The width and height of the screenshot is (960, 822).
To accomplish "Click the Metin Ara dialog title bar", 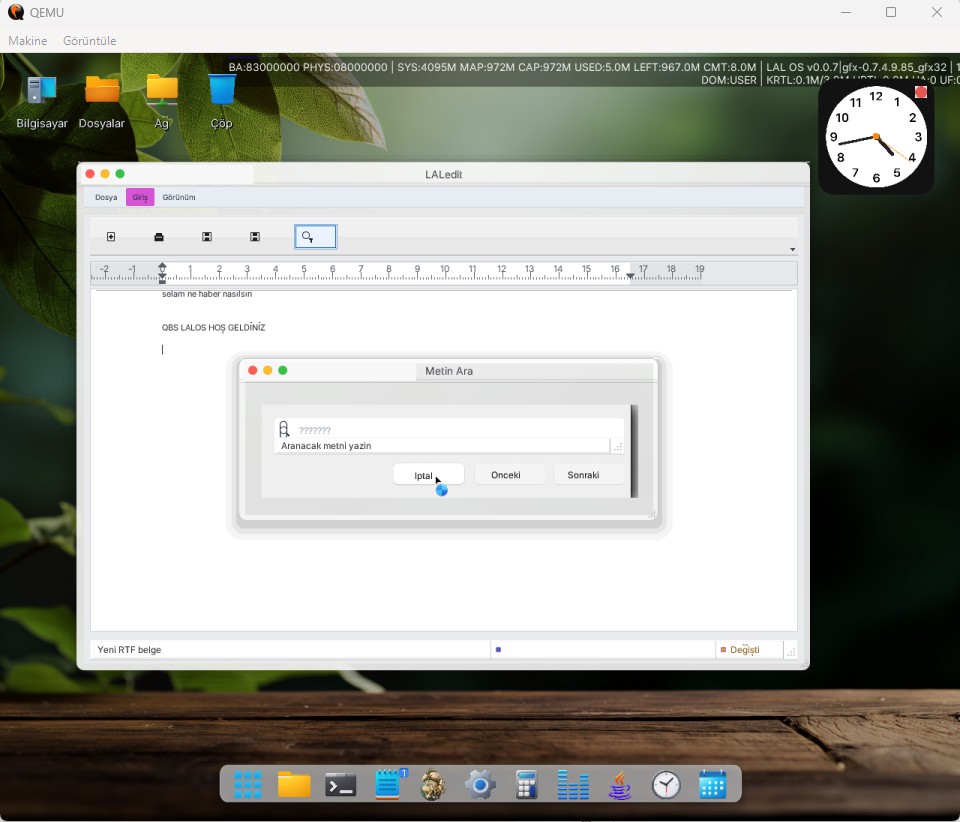I will [449, 371].
